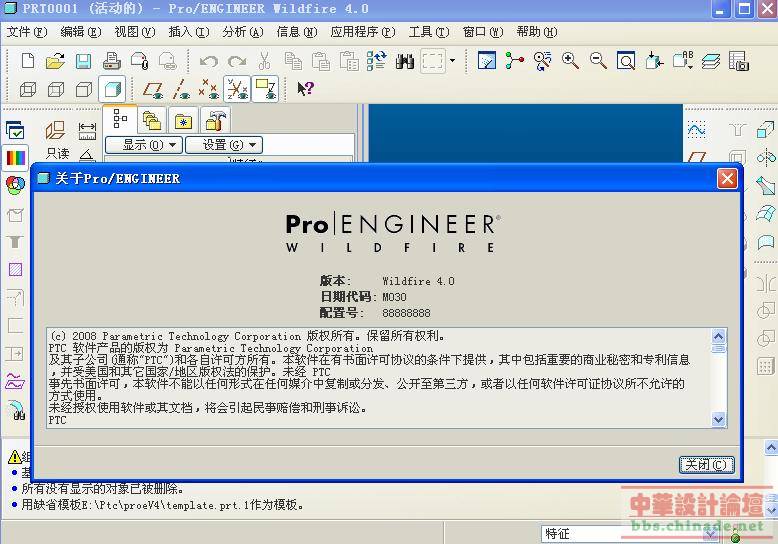Click the model display checklist icon
Viewport: 778px width, 544px height.
click(15, 131)
